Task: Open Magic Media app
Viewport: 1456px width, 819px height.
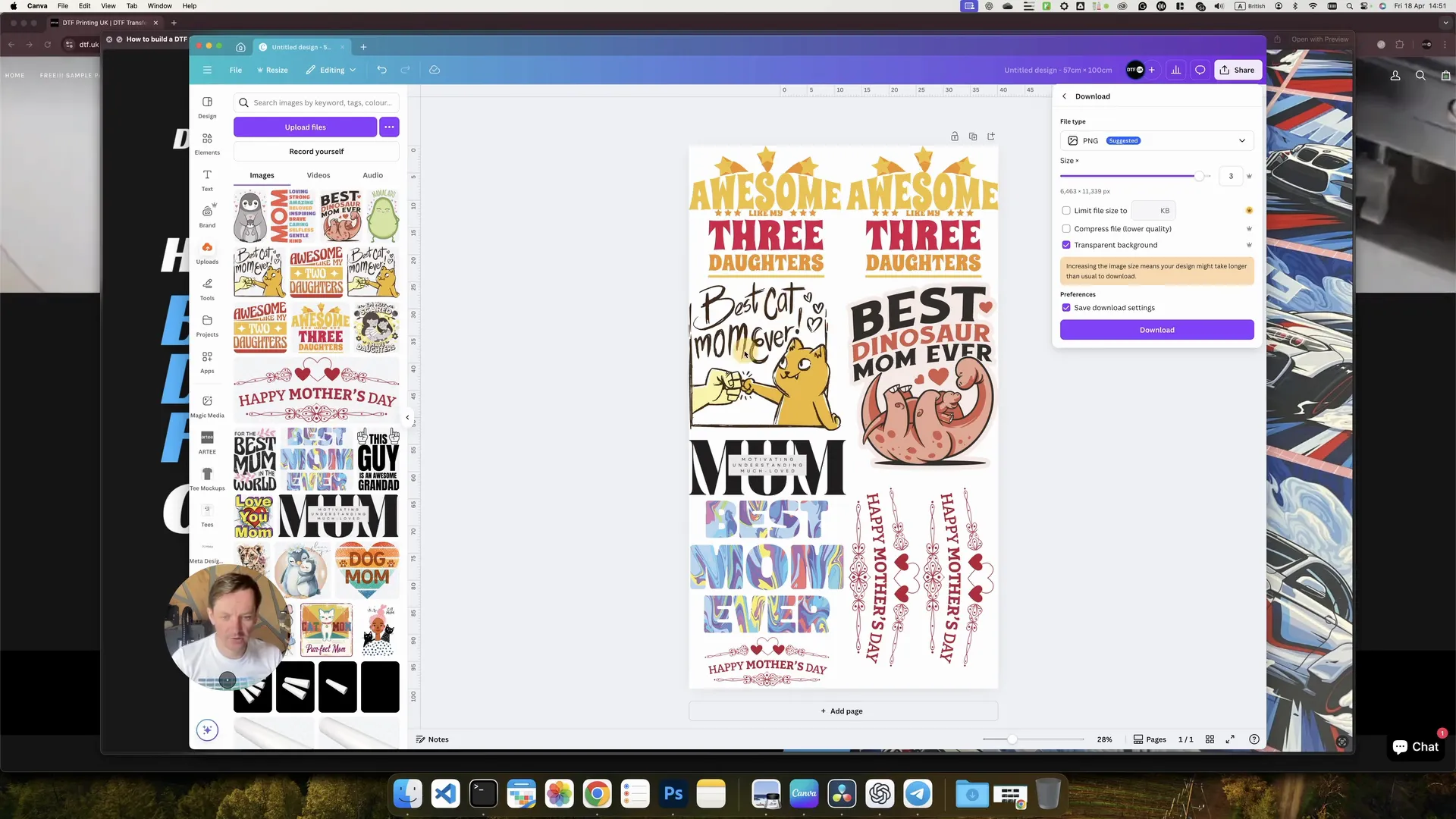Action: coord(207,406)
